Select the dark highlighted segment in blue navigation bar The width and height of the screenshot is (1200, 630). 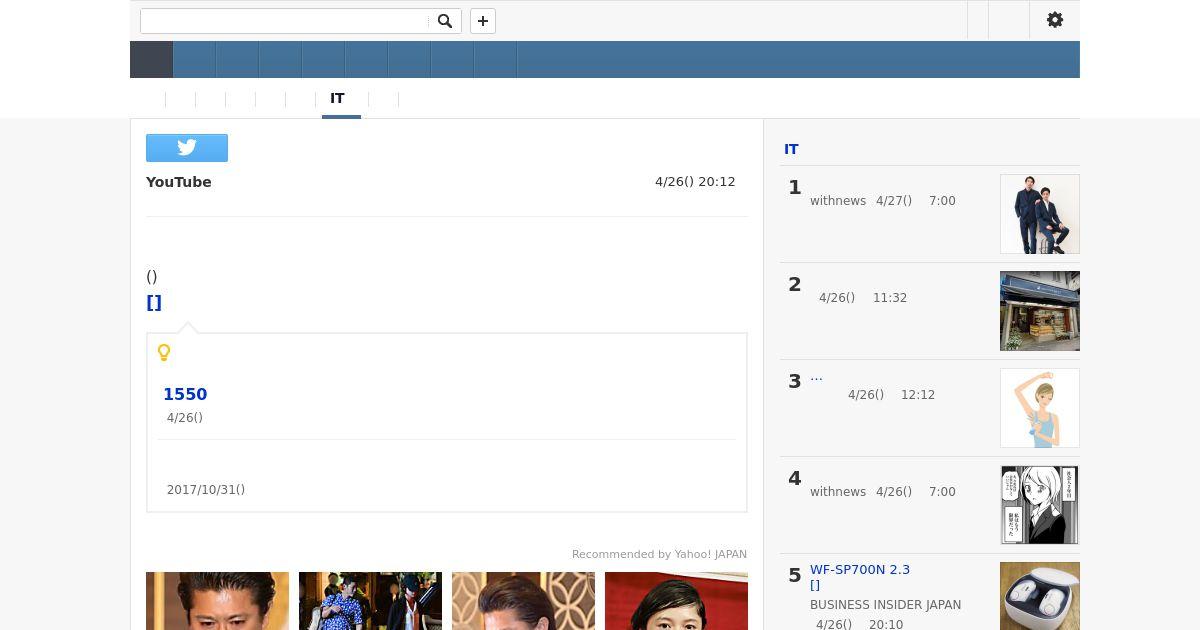tap(152, 60)
